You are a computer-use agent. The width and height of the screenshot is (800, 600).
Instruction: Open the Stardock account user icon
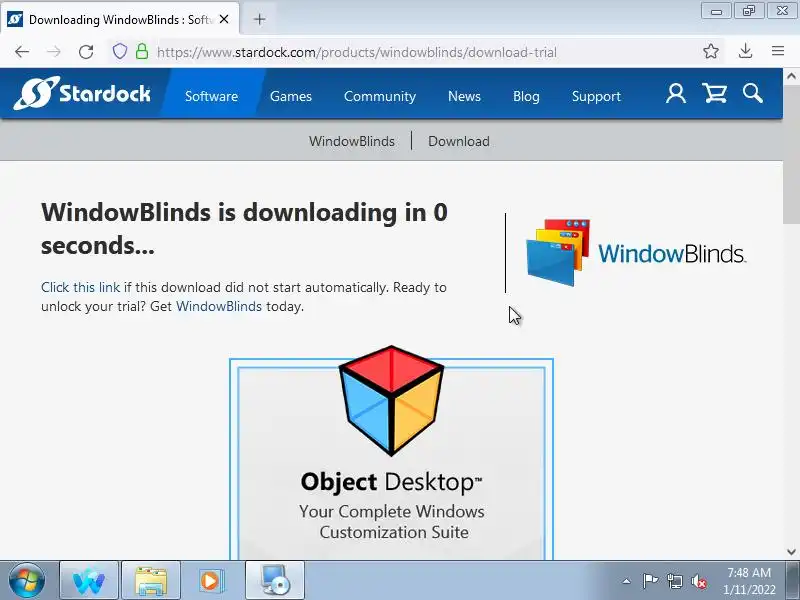tap(676, 94)
